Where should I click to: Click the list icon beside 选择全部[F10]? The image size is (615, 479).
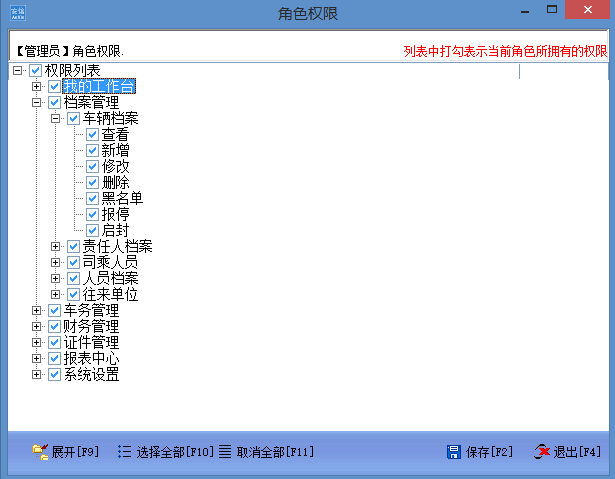coord(125,452)
